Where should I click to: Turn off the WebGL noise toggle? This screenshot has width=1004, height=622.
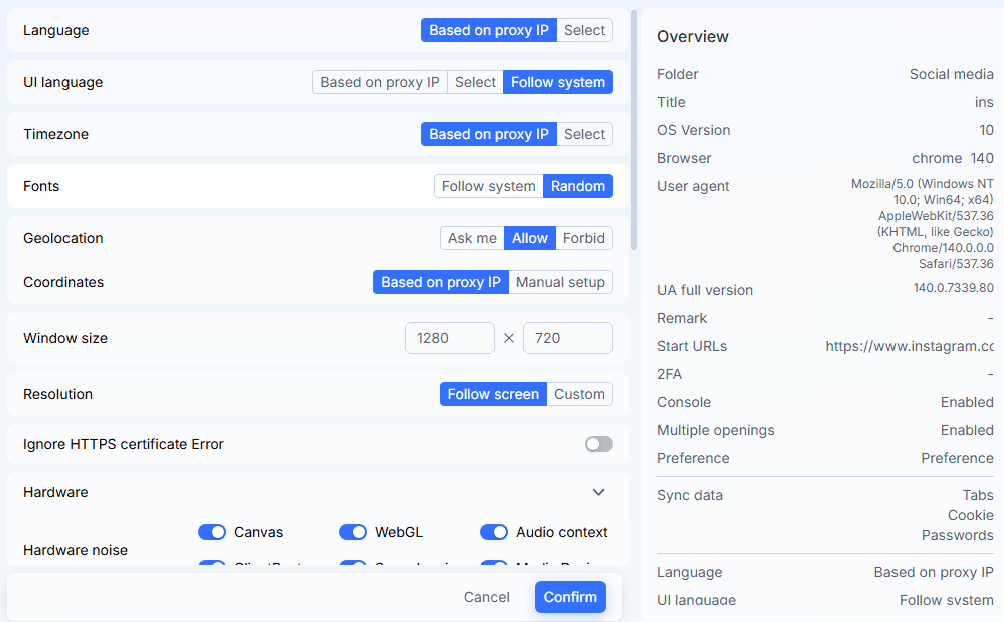click(353, 532)
